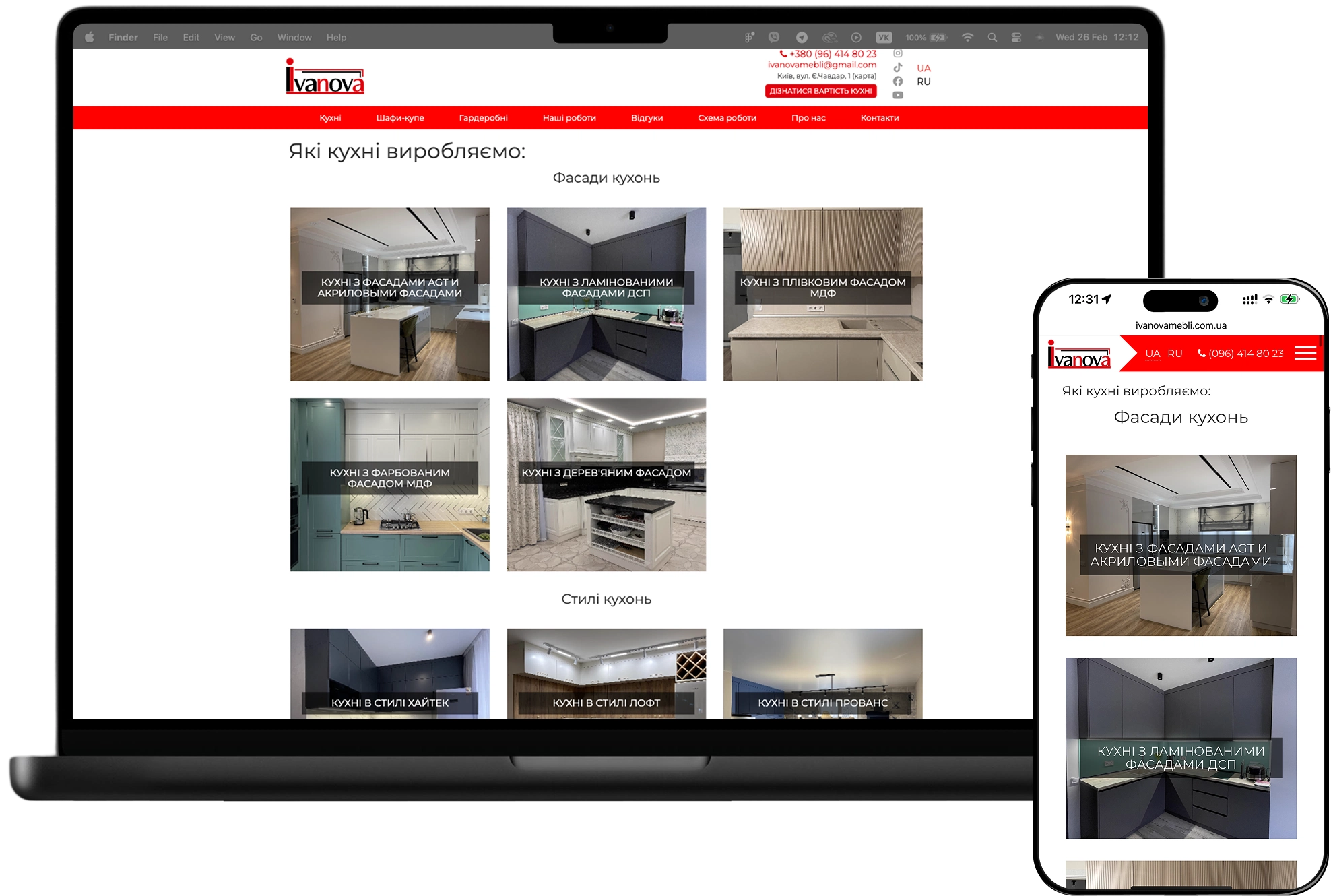Viewport: 1331px width, 896px height.
Task: Switch desktop site language to RU
Action: point(923,82)
